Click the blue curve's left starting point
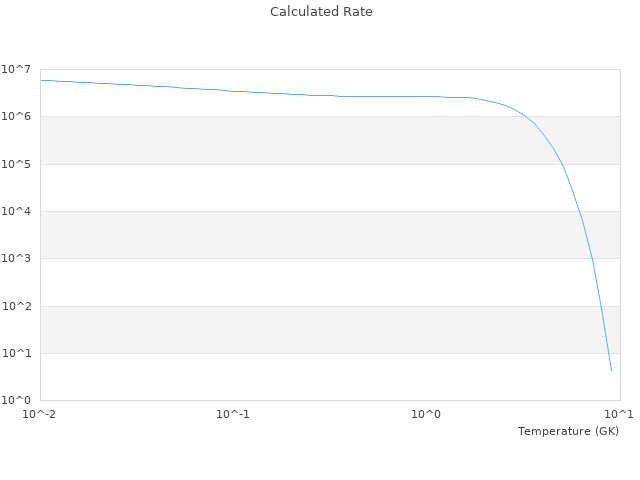The image size is (640, 480). 41,80
